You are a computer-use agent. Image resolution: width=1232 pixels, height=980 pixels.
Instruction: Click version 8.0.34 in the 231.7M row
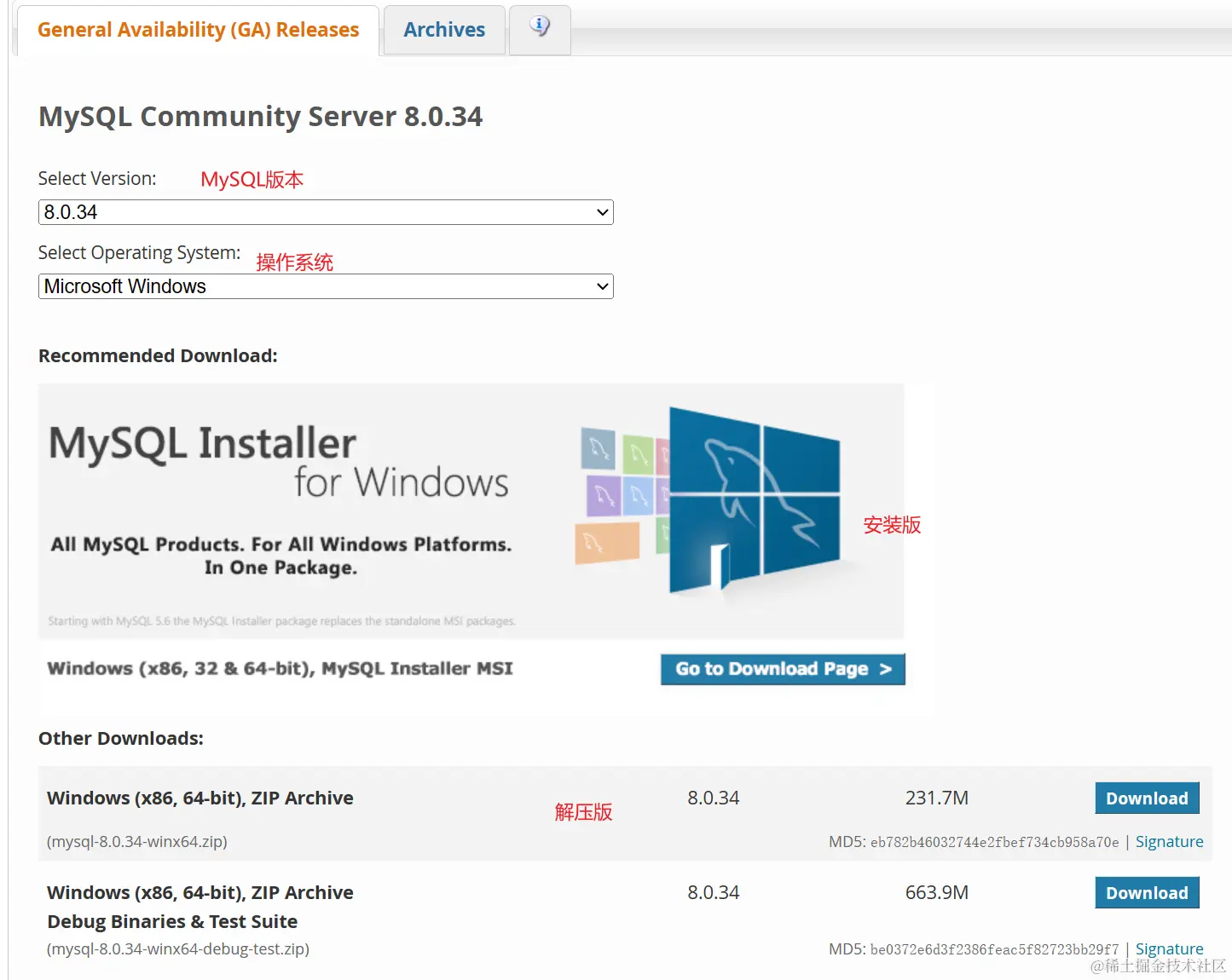pos(714,798)
